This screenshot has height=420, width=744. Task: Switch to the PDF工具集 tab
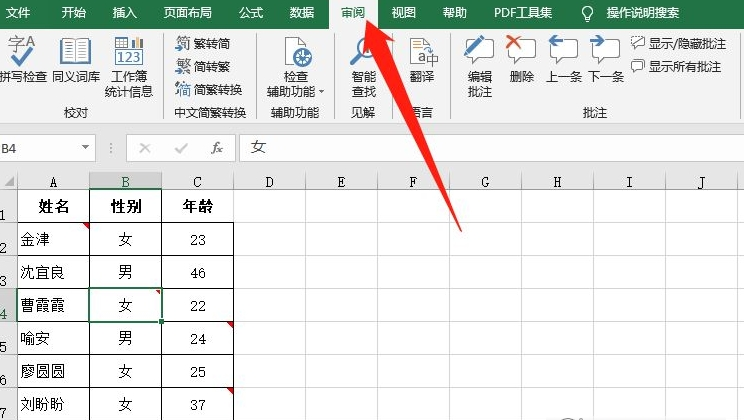(x=522, y=13)
